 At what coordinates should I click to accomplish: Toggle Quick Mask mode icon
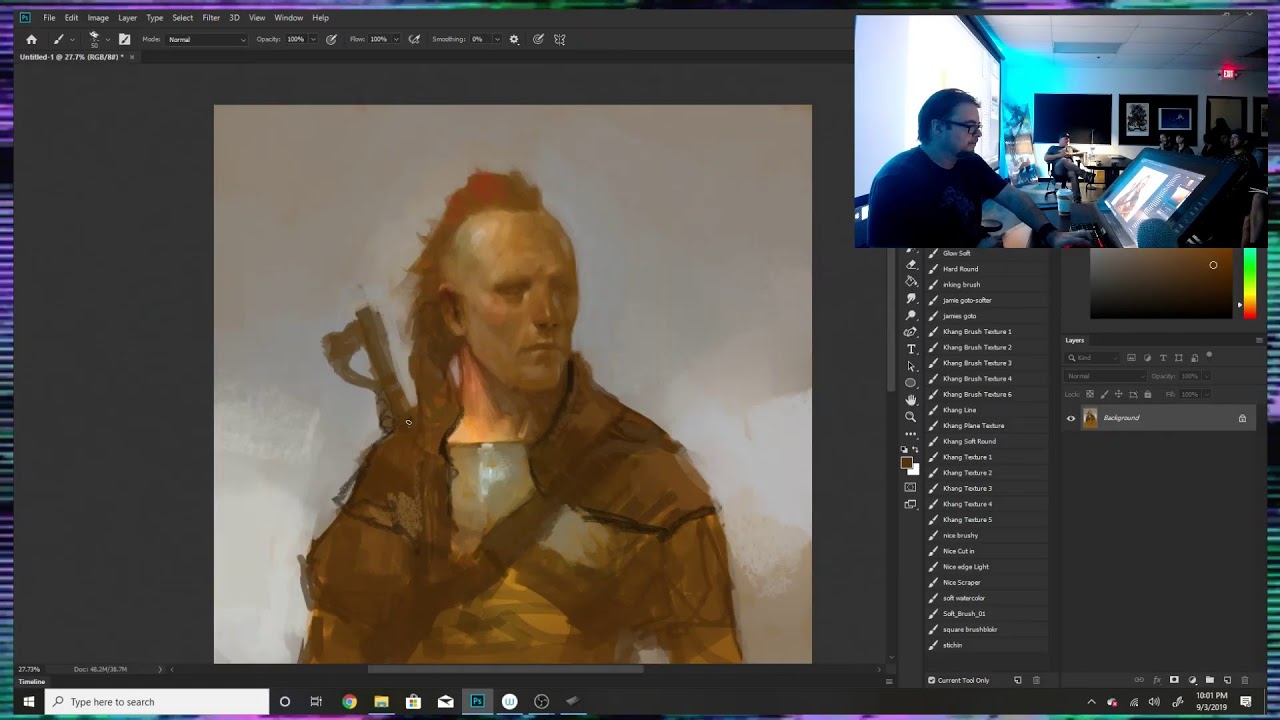click(910, 487)
